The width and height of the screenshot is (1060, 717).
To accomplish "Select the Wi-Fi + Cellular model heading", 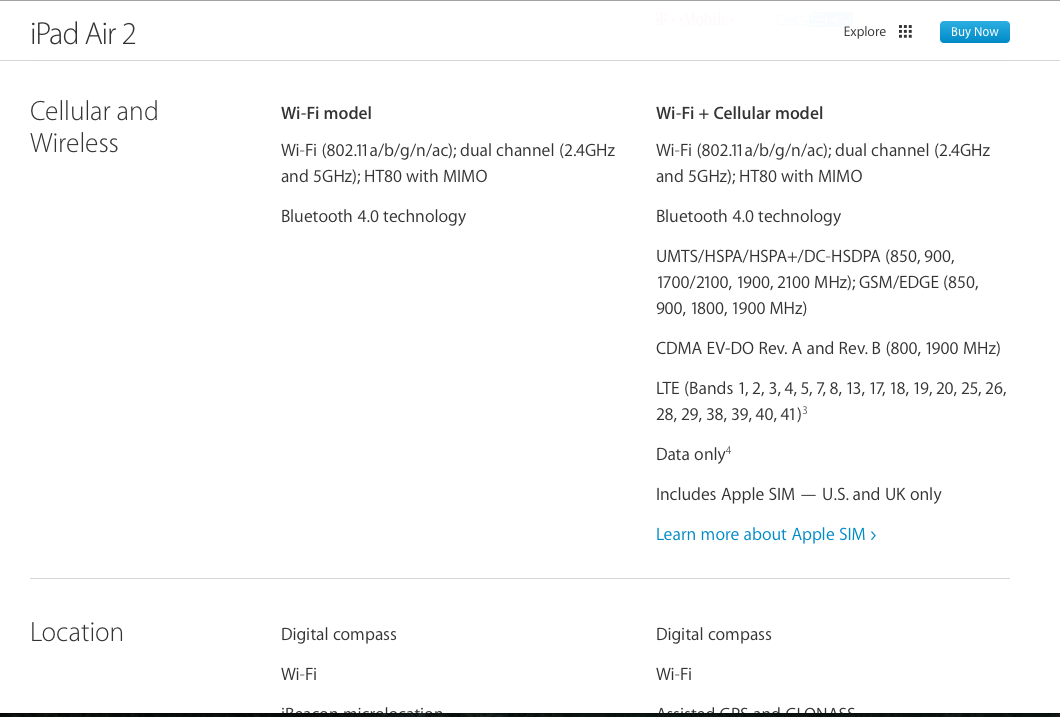I will pyautogui.click(x=740, y=113).
